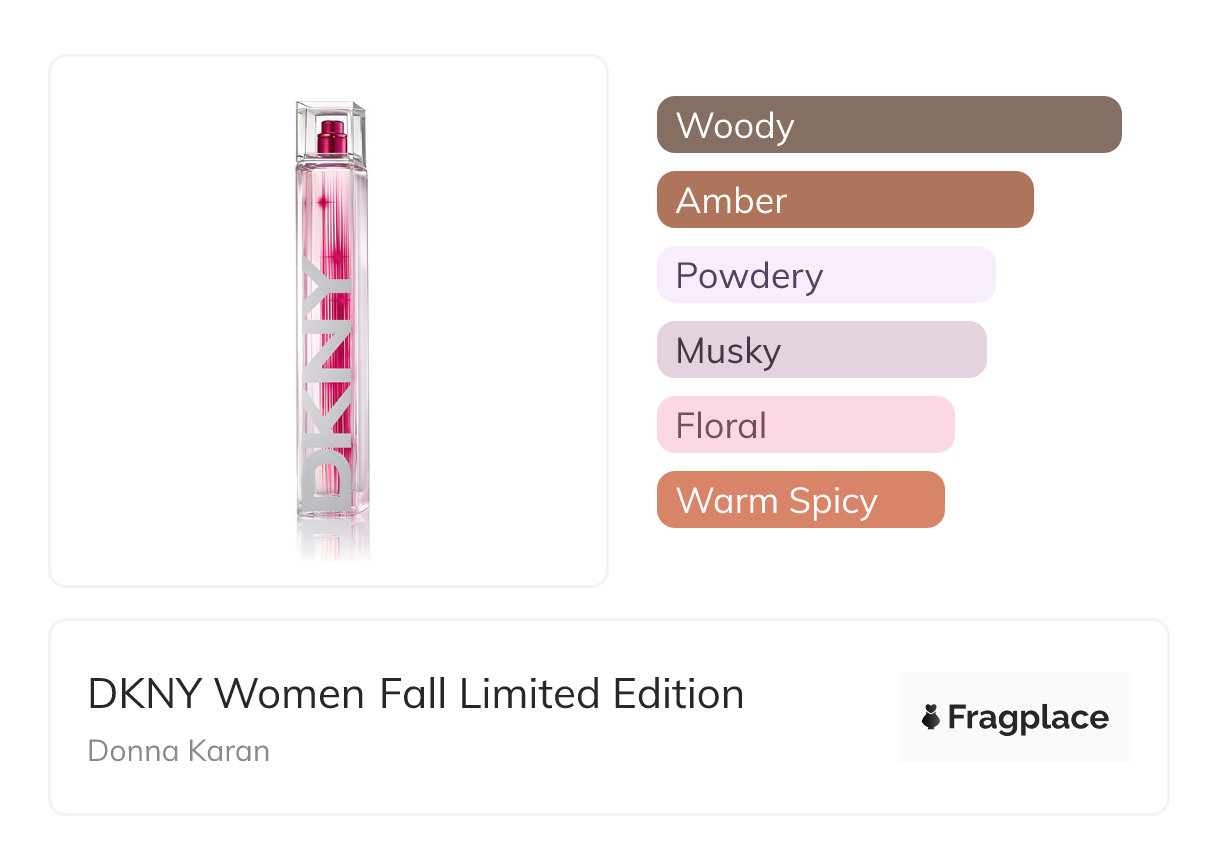Select the Floral accord bar
Image resolution: width=1218 pixels, height=864 pixels.
point(805,425)
